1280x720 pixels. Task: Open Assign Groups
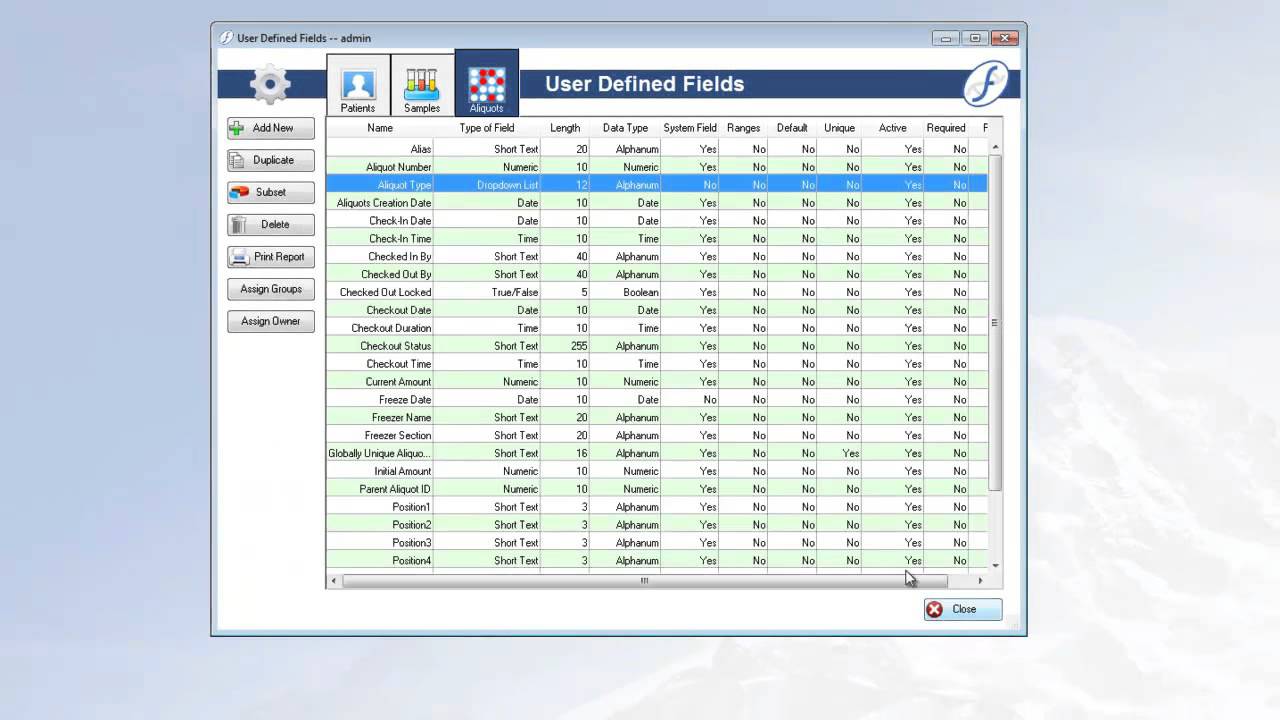[271, 289]
